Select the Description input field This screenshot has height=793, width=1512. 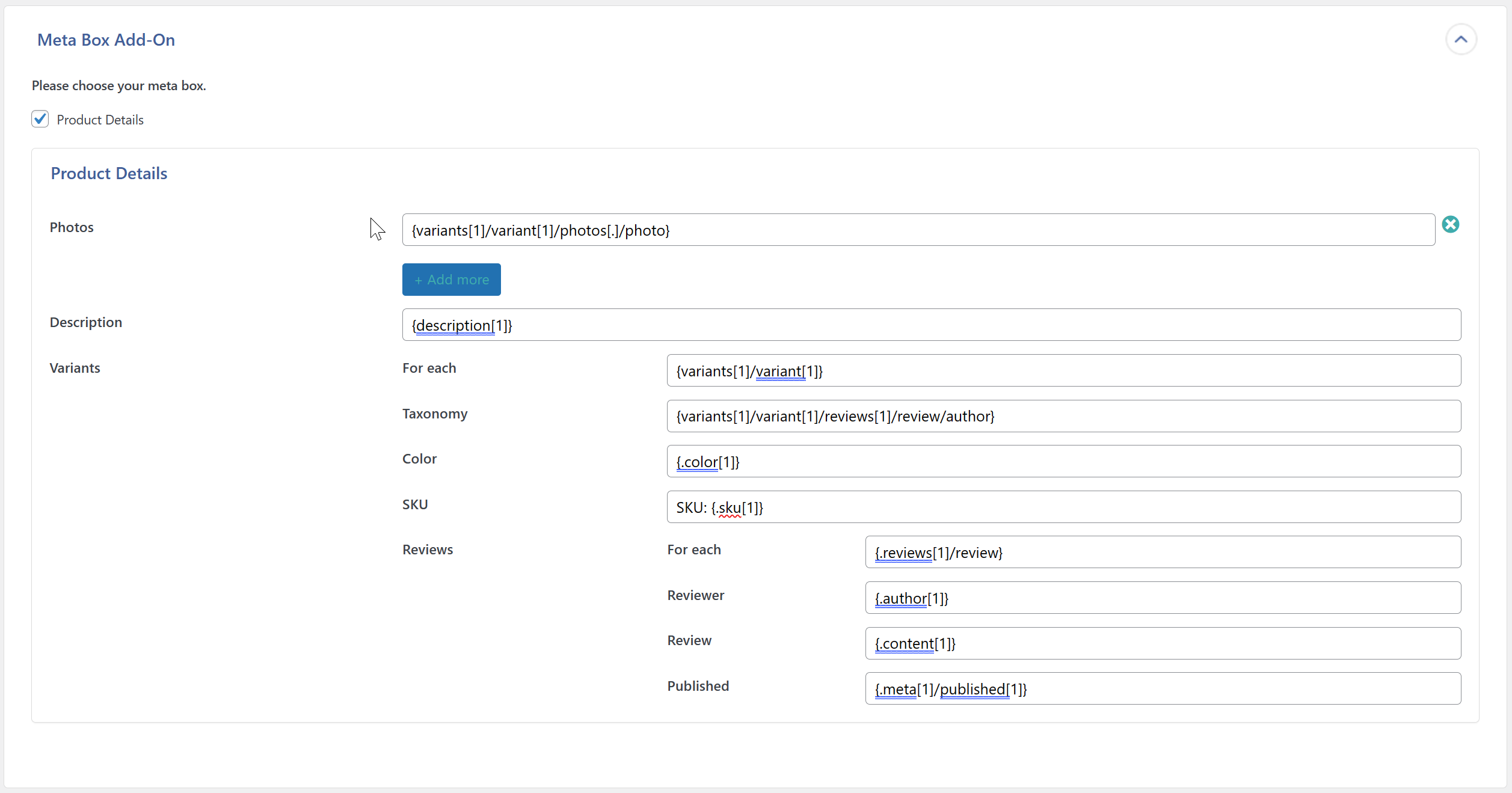(930, 324)
